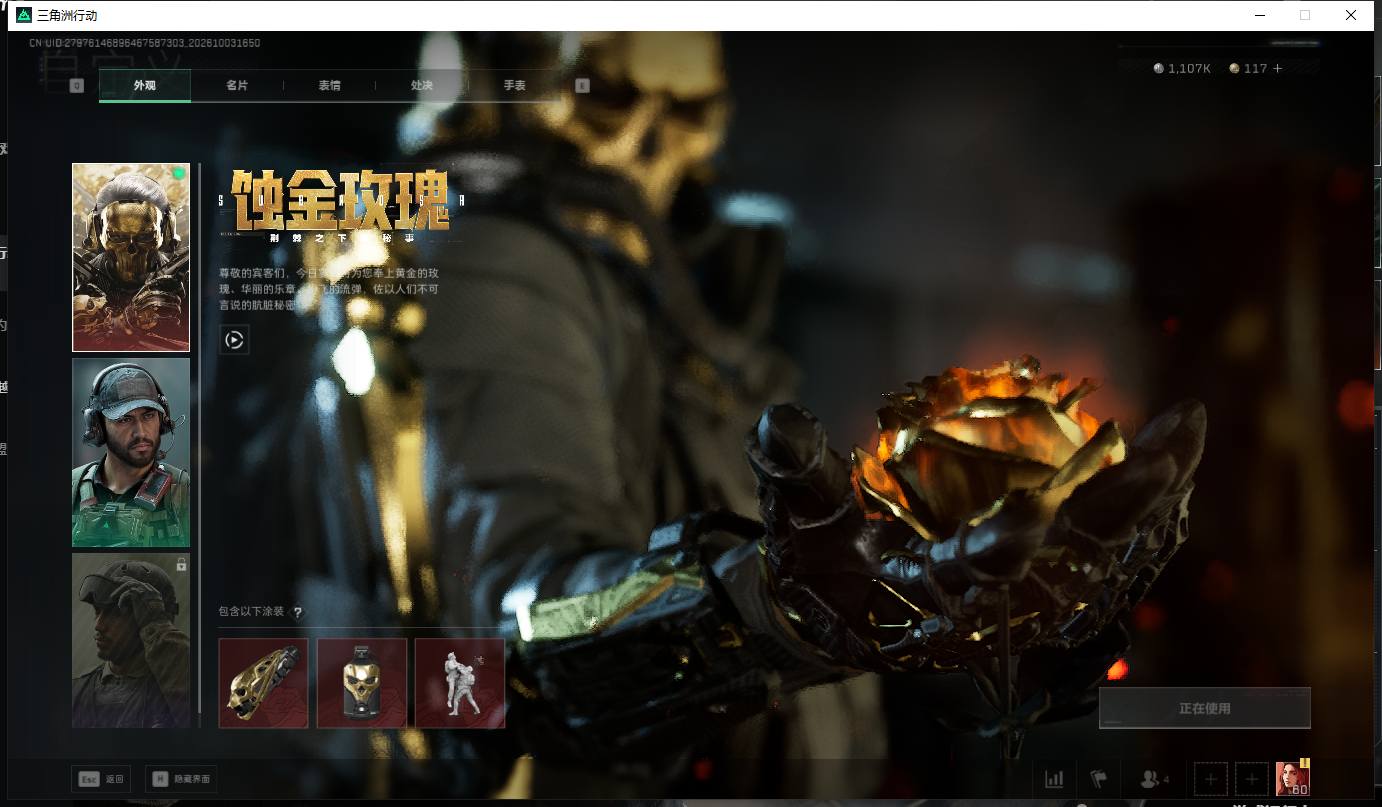Click the 正在使用 button

pyautogui.click(x=1204, y=708)
